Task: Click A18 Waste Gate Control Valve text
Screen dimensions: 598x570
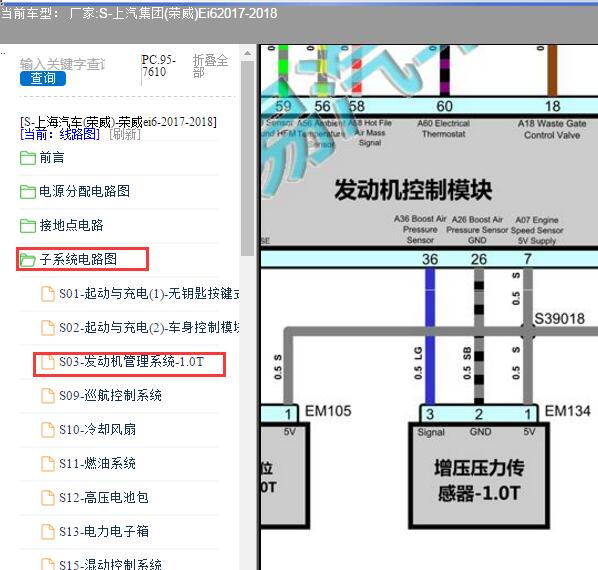Action: pos(552,129)
